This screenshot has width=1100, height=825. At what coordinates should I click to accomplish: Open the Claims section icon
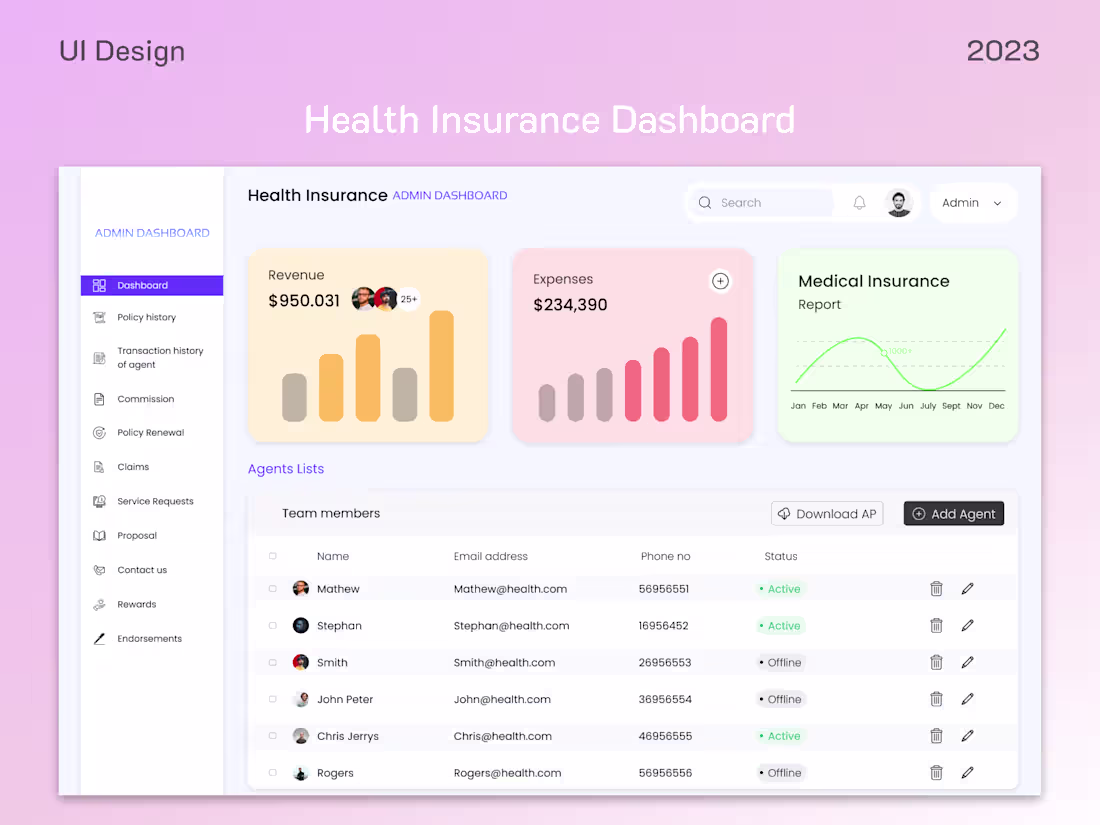tap(99, 466)
